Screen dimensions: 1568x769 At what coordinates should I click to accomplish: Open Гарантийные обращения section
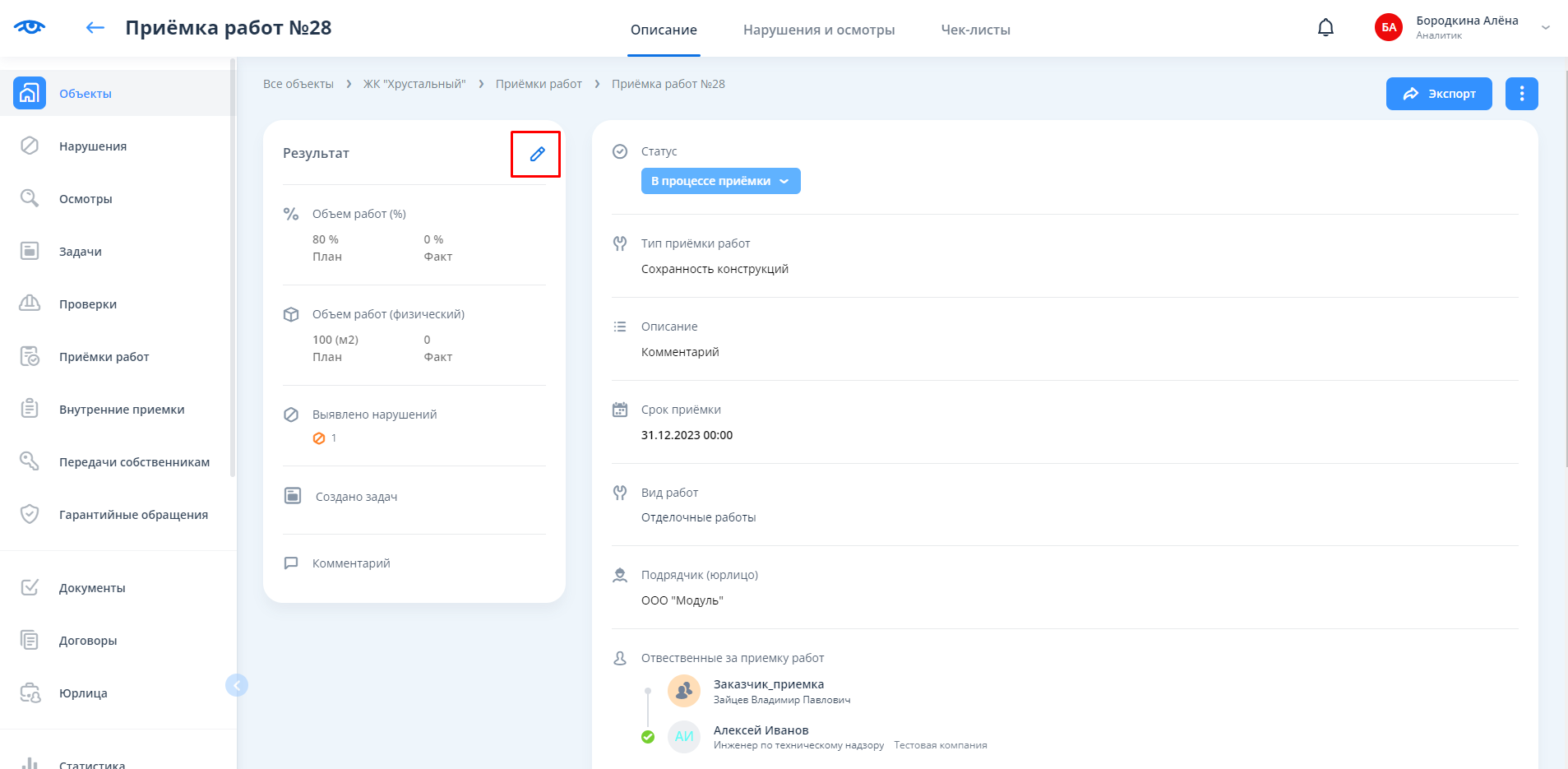click(x=133, y=515)
